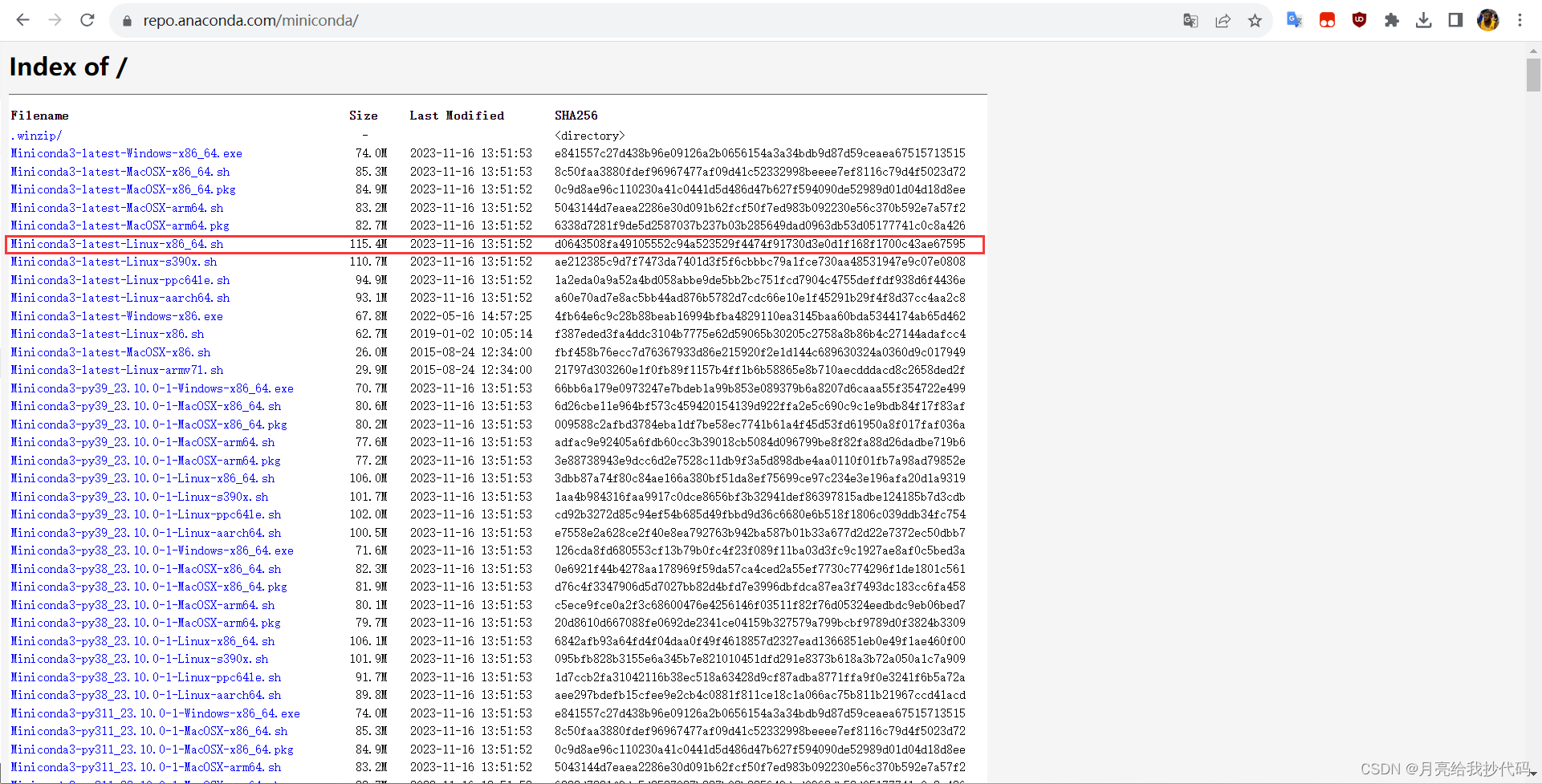Download Miniconda3-py39 Linux-aarch64 installer
1542x784 pixels.
(146, 532)
